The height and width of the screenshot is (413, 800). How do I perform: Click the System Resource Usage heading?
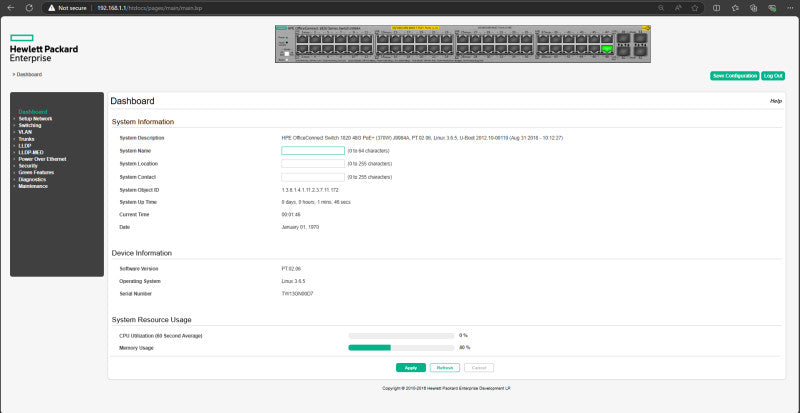point(152,320)
